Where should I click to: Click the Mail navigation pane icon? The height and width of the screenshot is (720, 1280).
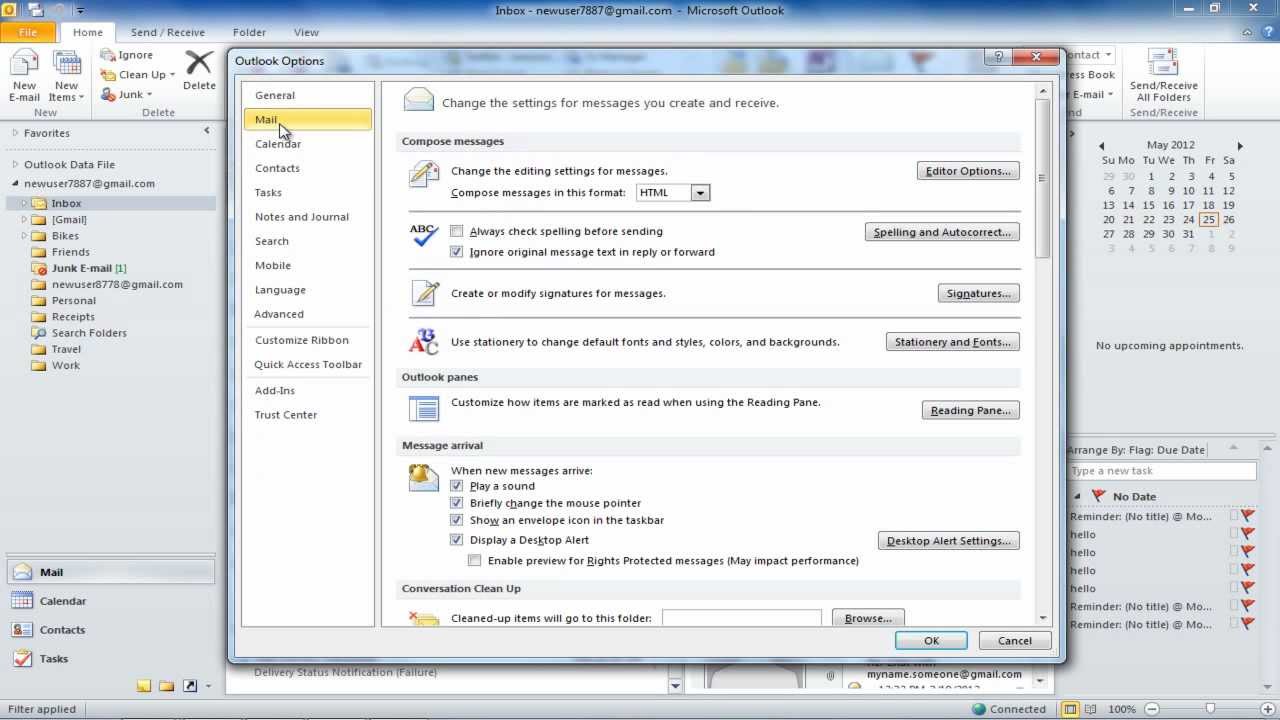tap(22, 572)
